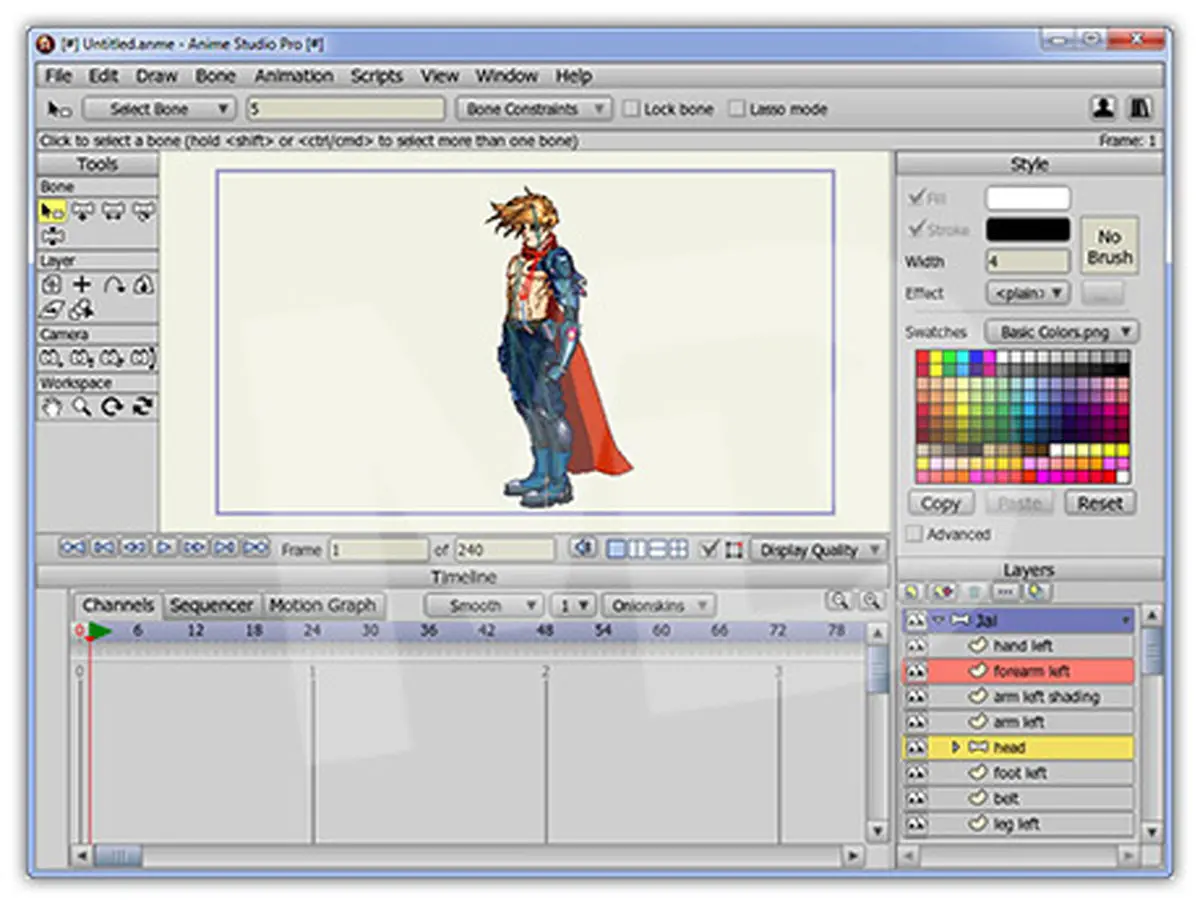Click the black Stroke color swatch

1027,229
